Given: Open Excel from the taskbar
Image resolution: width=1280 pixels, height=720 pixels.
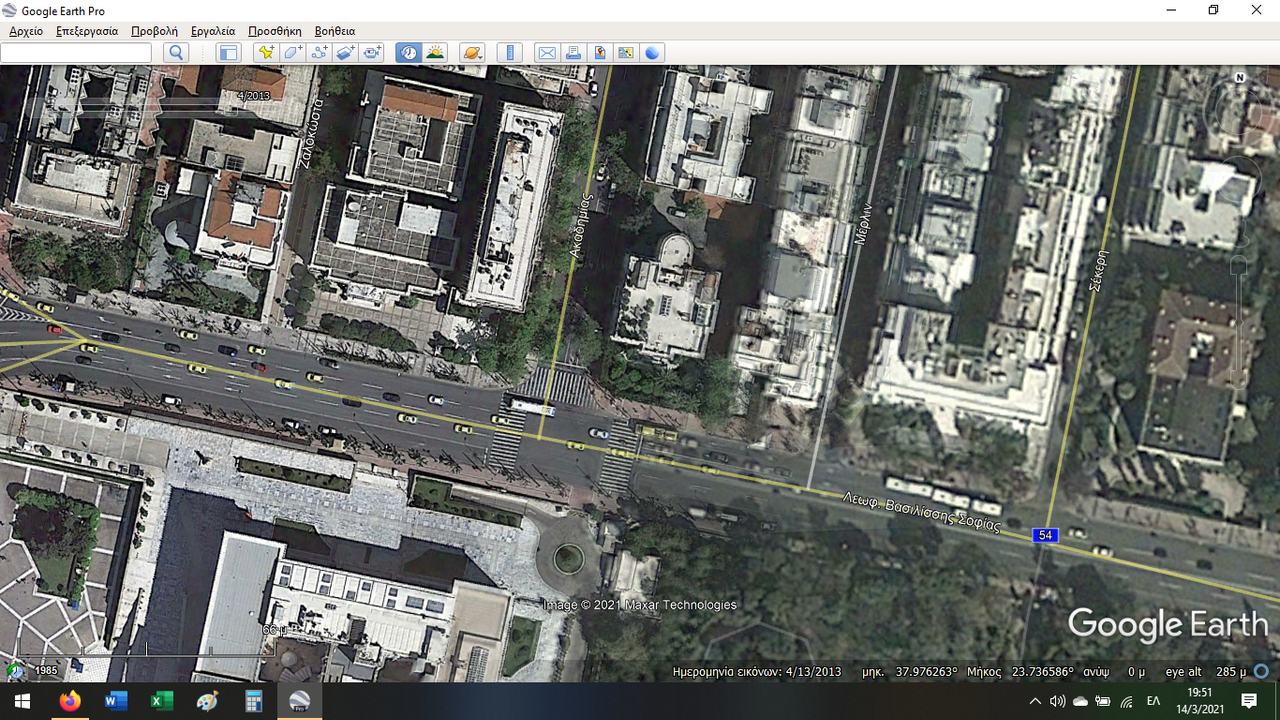Looking at the screenshot, I should click(x=161, y=701).
